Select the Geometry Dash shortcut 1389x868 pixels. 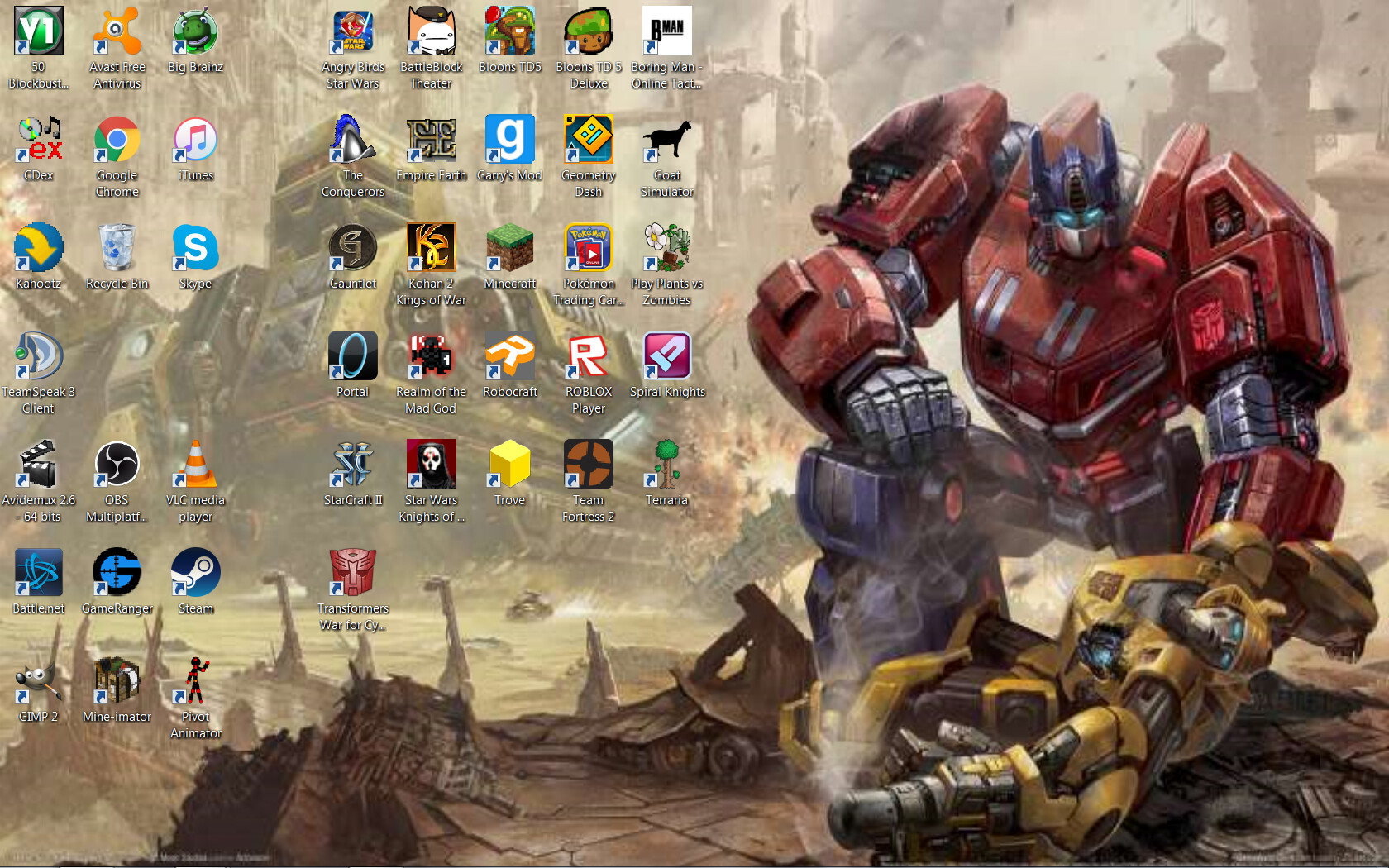pyautogui.click(x=588, y=140)
